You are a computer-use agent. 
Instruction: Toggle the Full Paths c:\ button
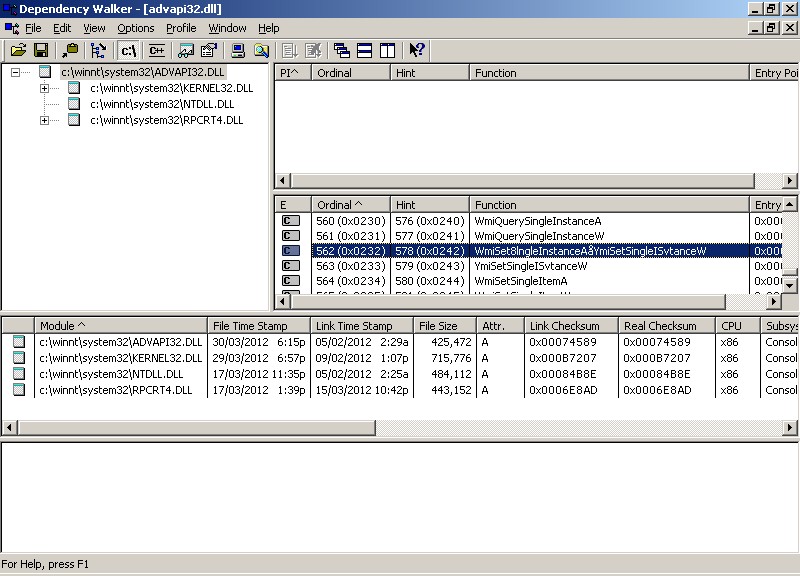pyautogui.click(x=129, y=50)
